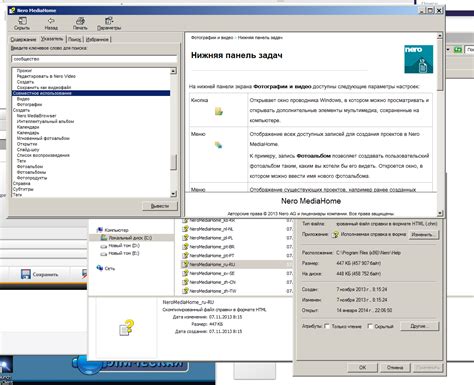Open the Параметры (Options) toolbar icon
This screenshot has height=385, width=474.
(x=109, y=21)
